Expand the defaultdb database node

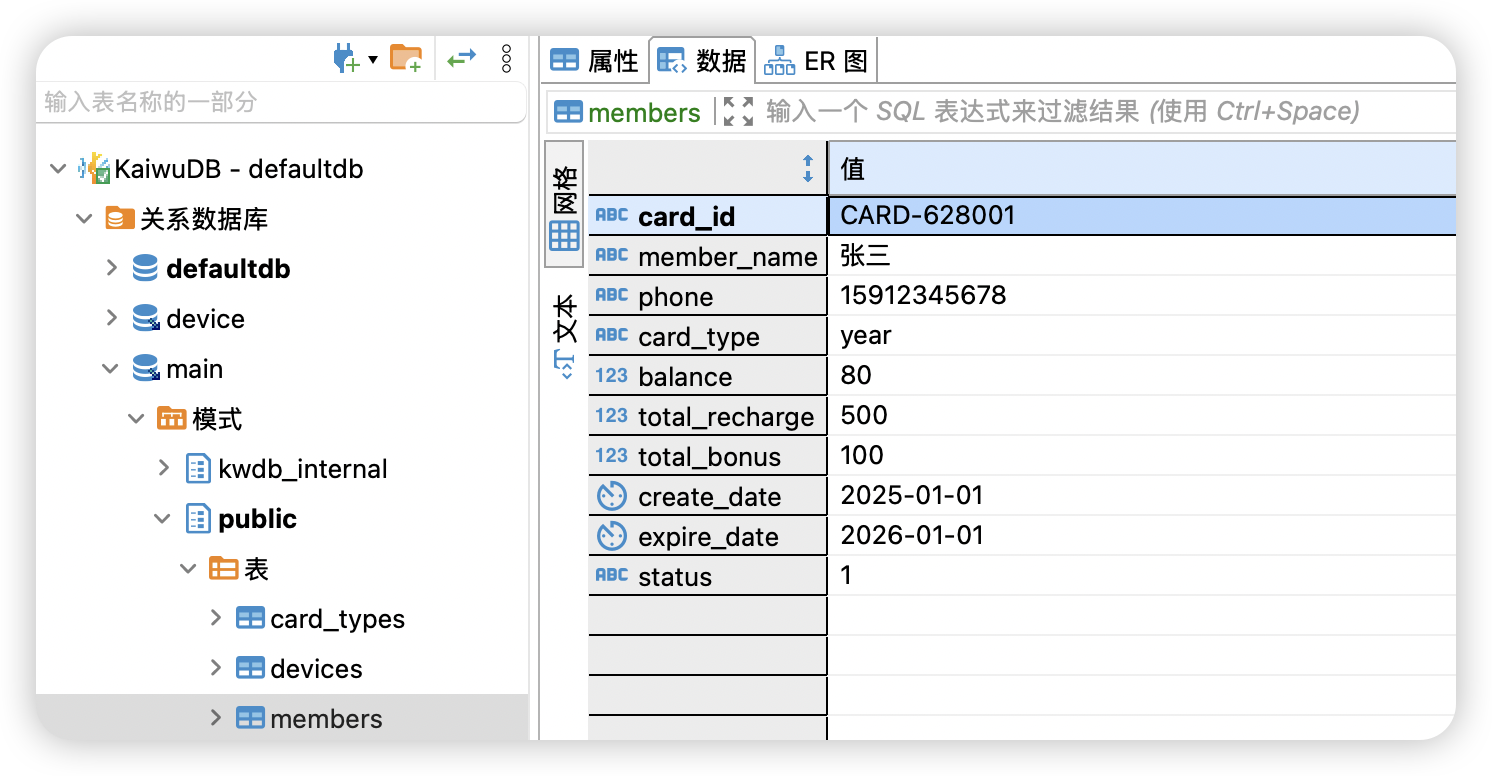(112, 268)
